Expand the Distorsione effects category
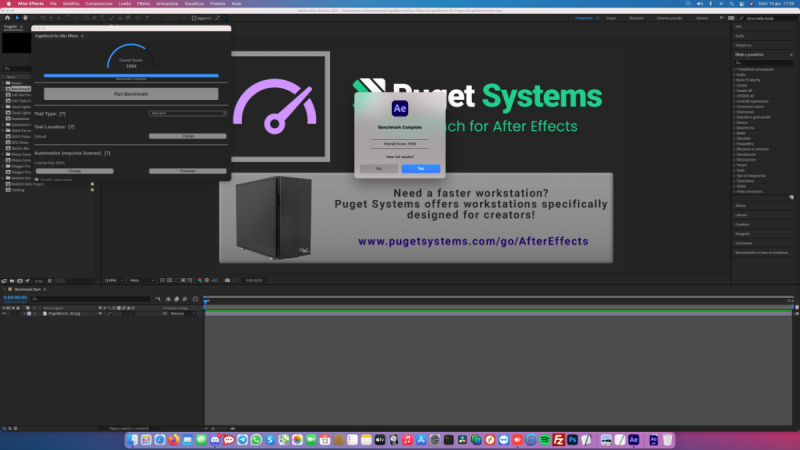This screenshot has height=450, width=800. tap(752, 112)
